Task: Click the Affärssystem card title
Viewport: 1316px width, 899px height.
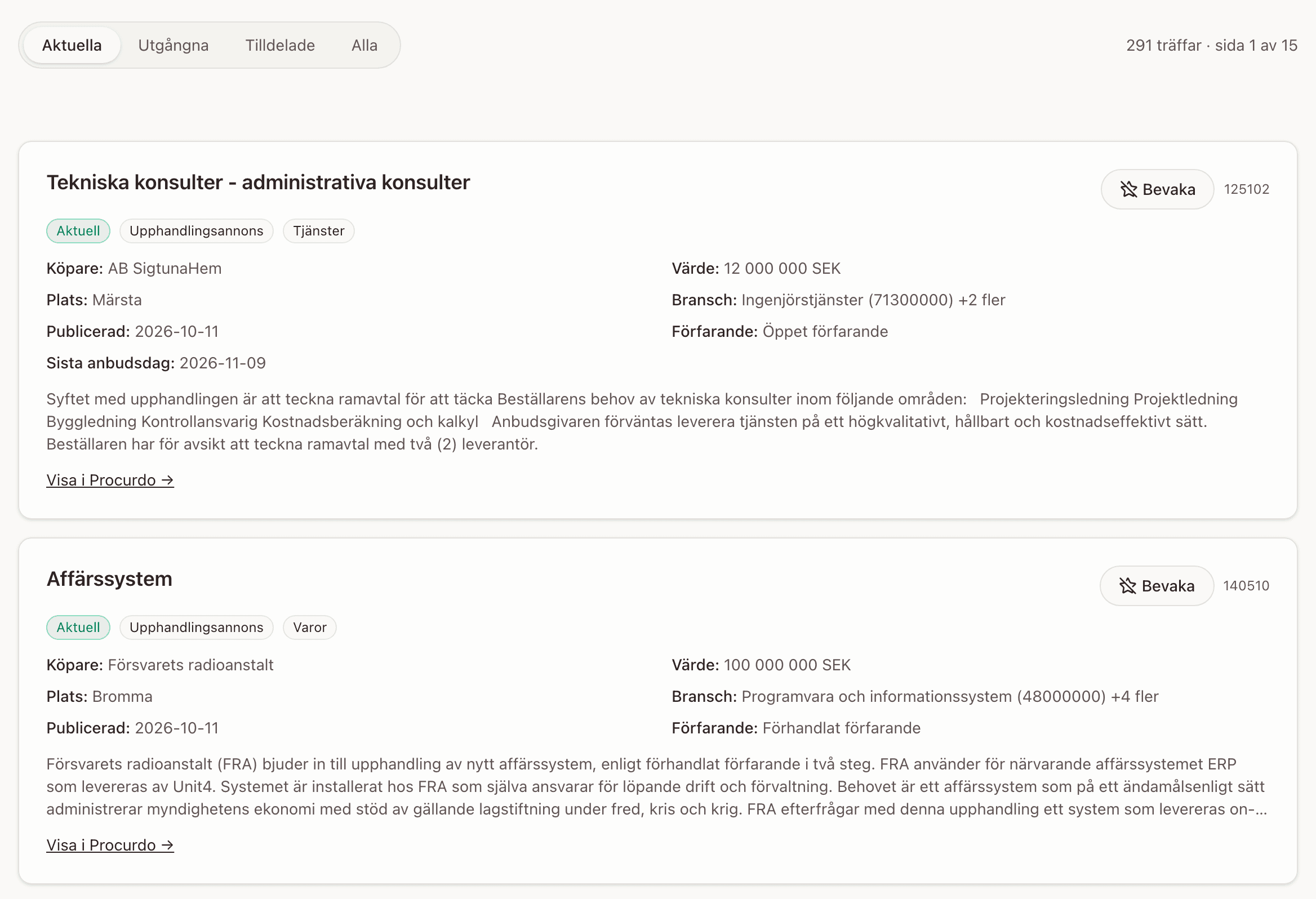Action: click(109, 579)
